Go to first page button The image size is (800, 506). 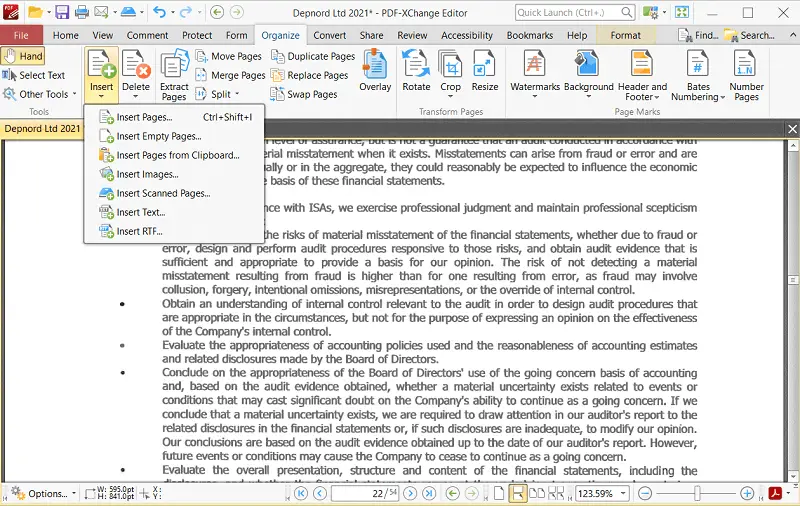tap(301, 493)
